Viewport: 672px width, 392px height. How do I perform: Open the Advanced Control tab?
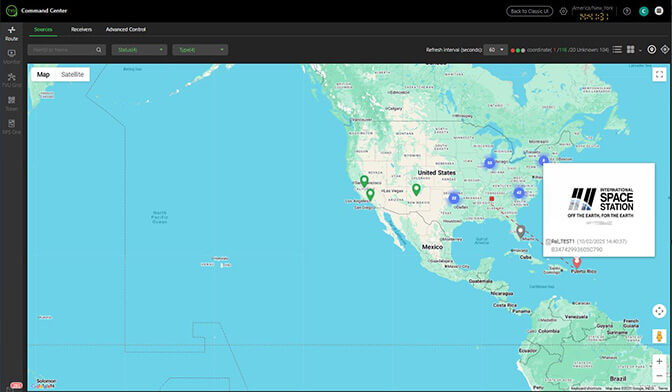[x=126, y=30]
